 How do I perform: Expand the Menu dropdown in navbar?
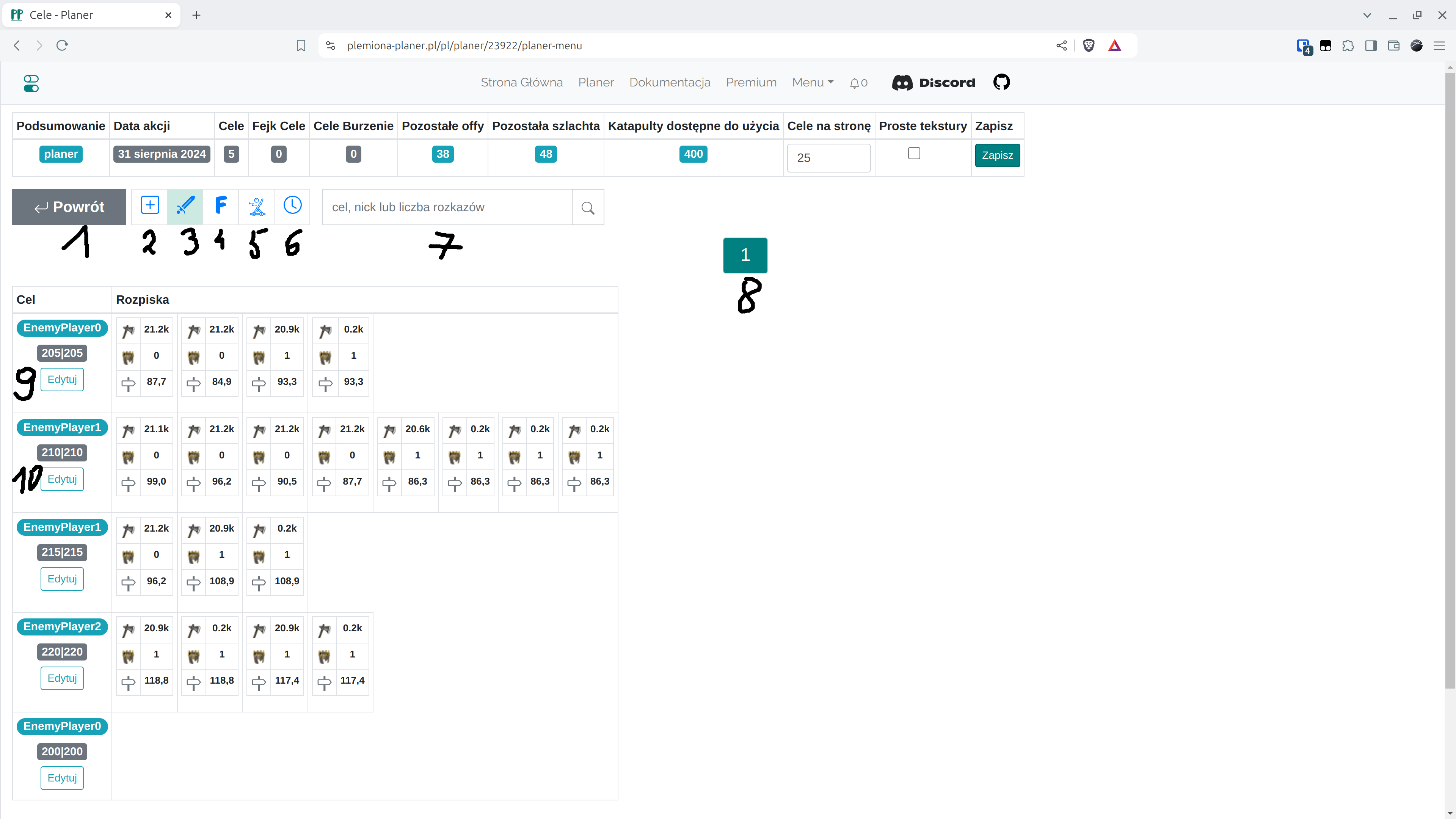pyautogui.click(x=812, y=83)
